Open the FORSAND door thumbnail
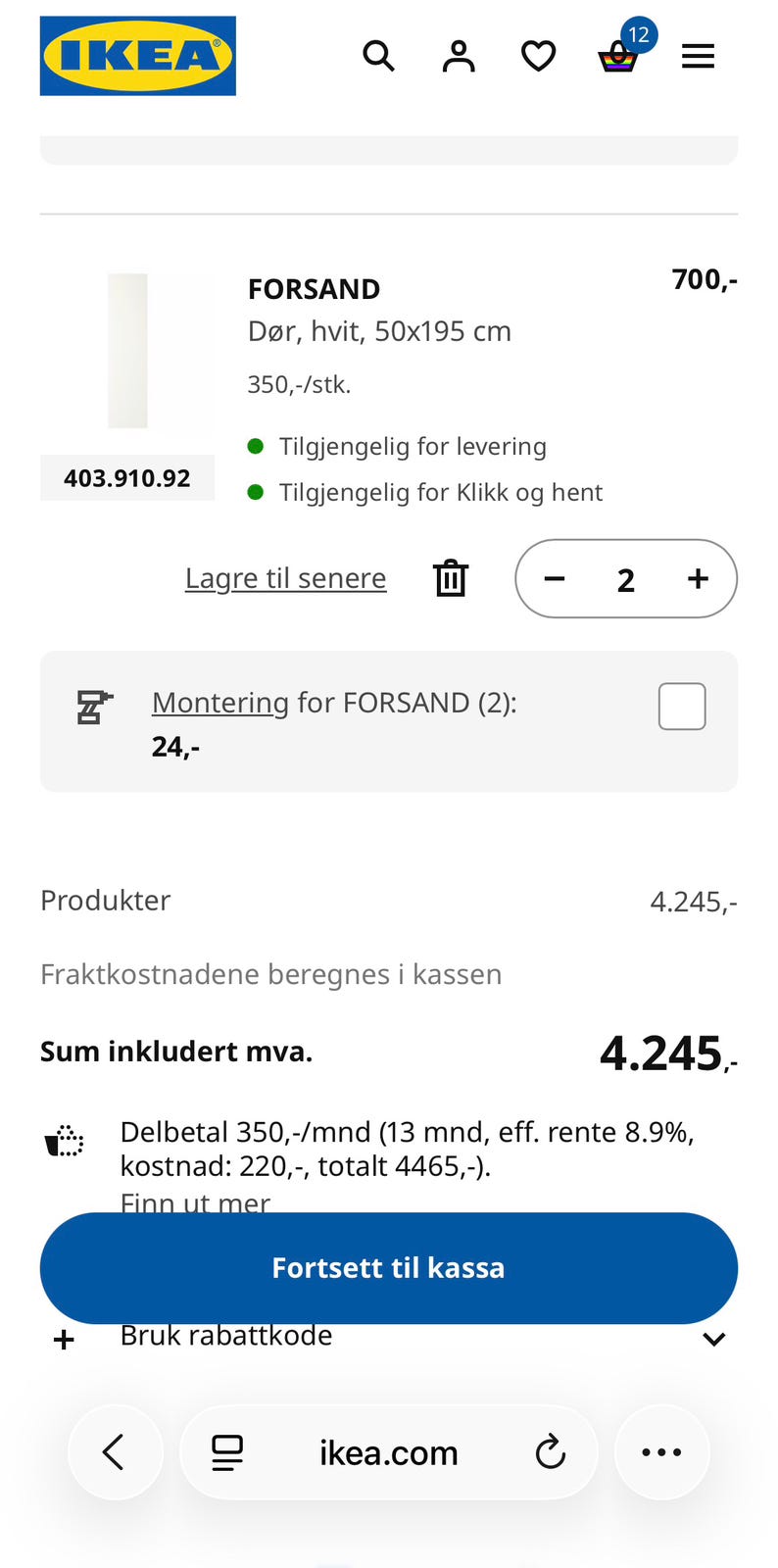 [127, 351]
